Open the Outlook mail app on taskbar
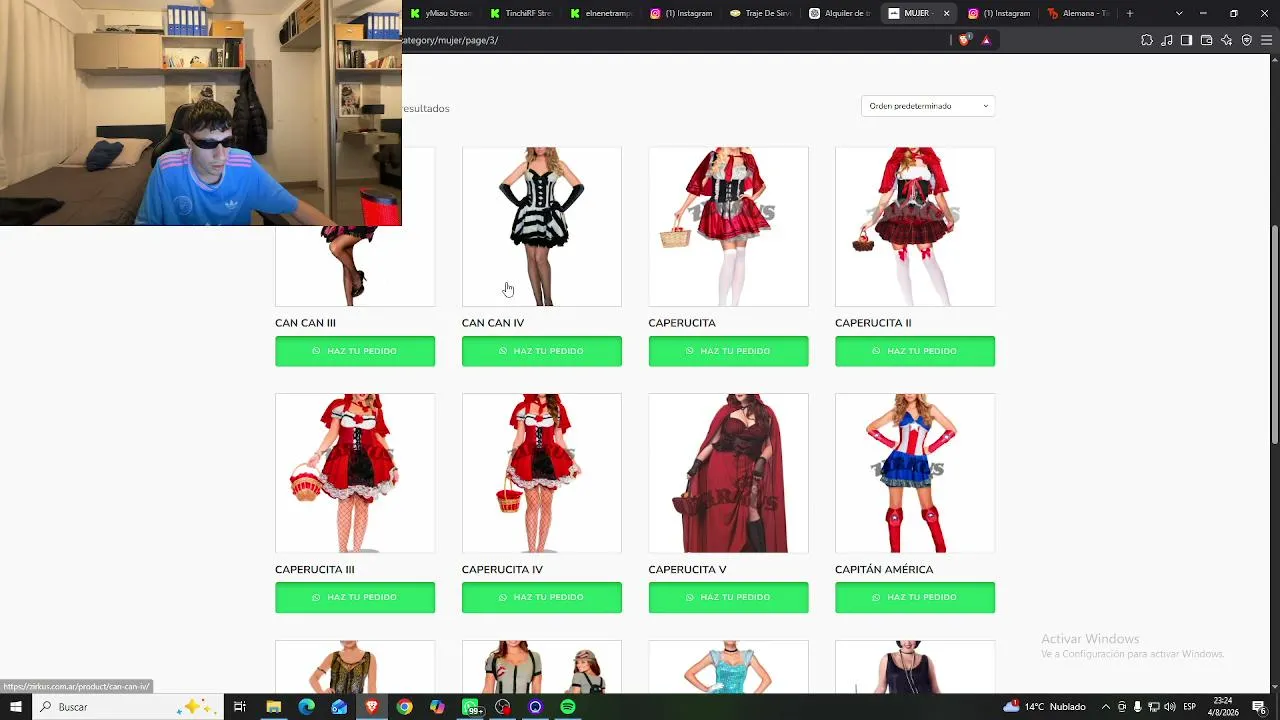 pos(339,707)
